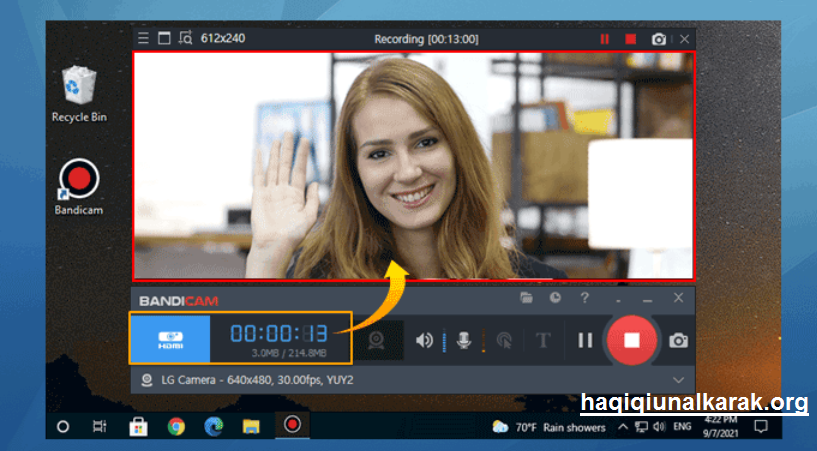Click the LG Camera device info text
The height and width of the screenshot is (451, 817).
pos(257,380)
